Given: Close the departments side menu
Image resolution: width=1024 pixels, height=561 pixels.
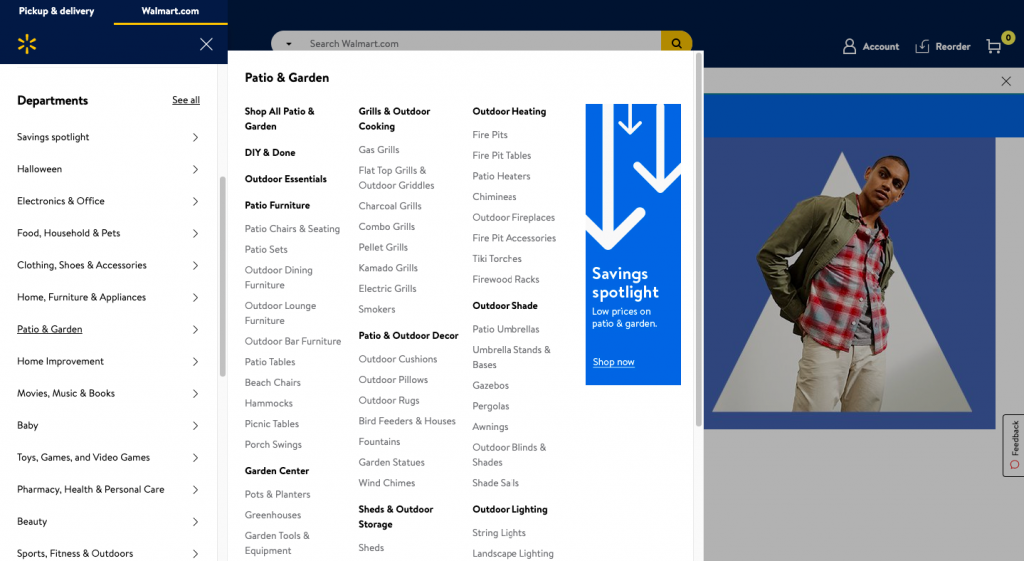Looking at the screenshot, I should click(x=206, y=44).
